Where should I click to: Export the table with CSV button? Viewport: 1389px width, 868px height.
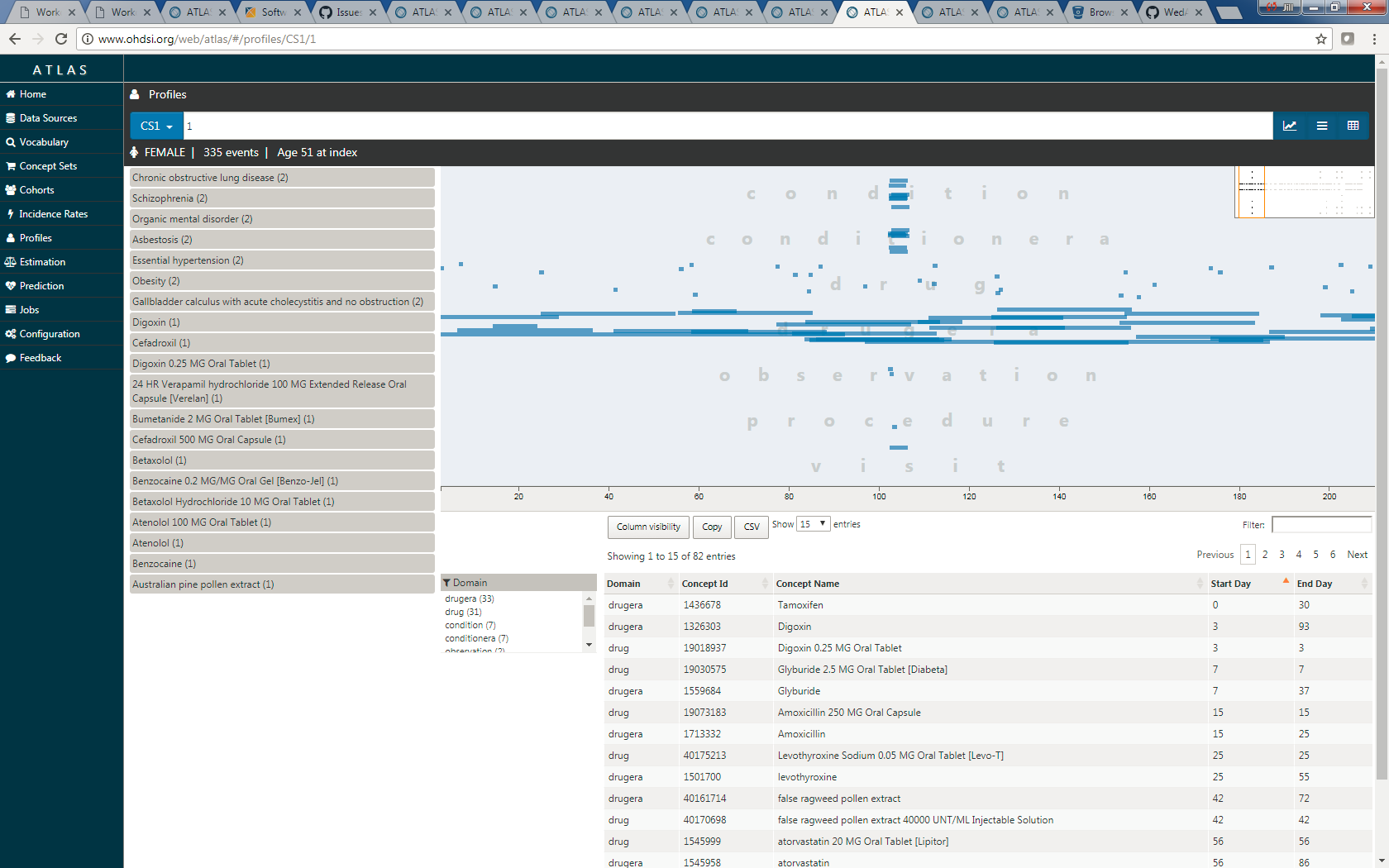click(x=751, y=527)
